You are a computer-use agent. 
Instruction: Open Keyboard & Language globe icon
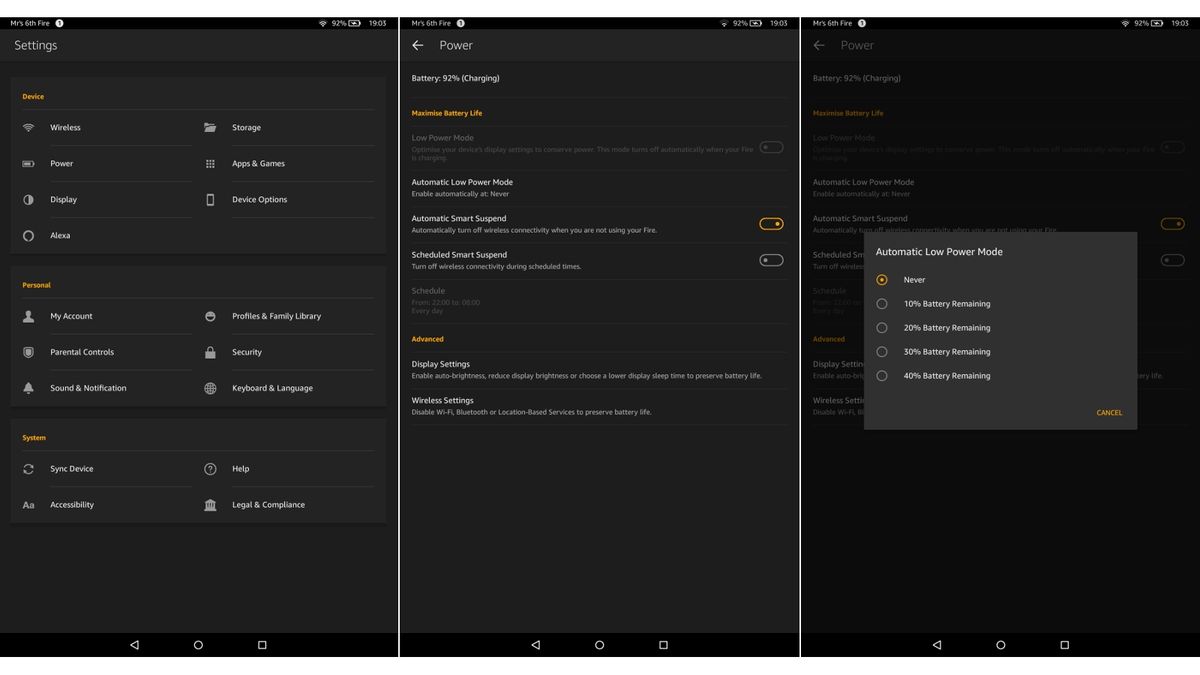point(210,388)
